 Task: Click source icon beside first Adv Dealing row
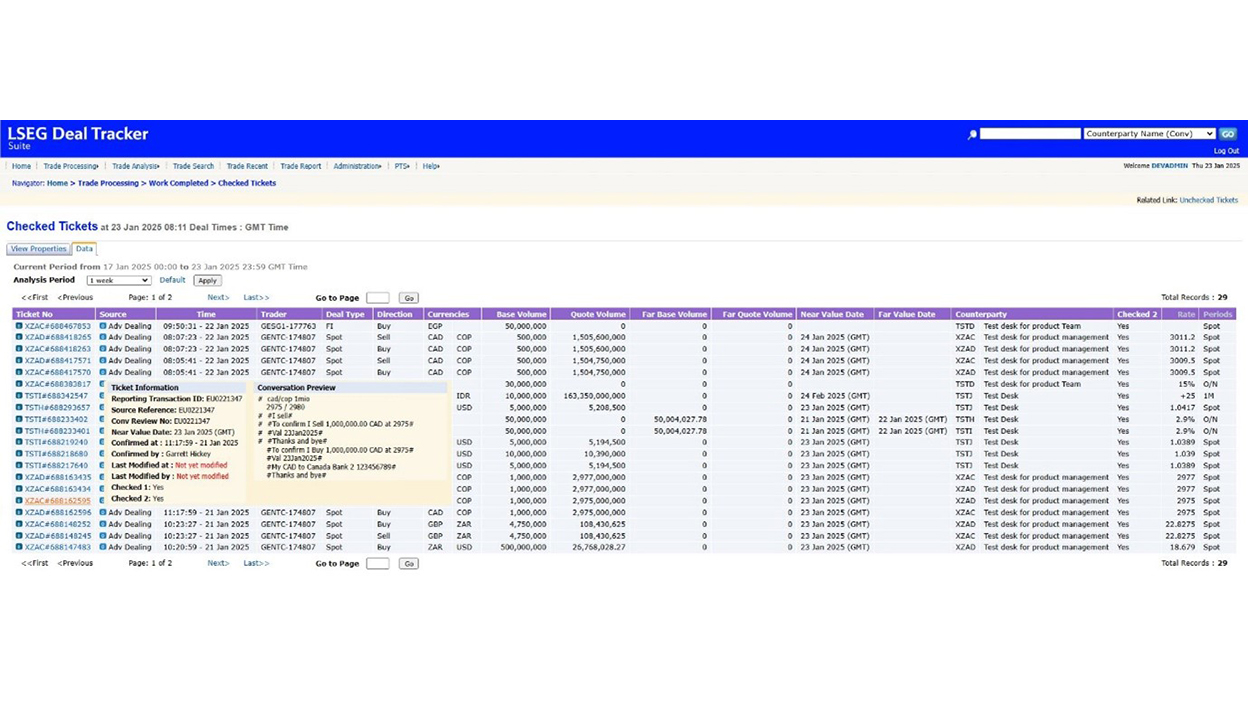click(x=103, y=326)
